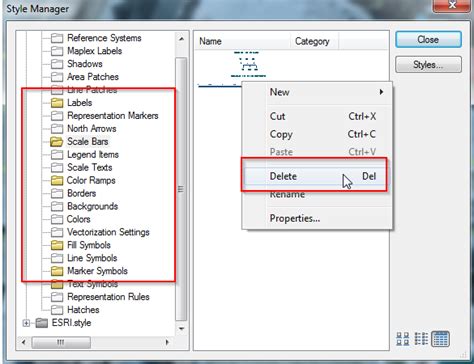The height and width of the screenshot is (364, 474).
Task: Choose Cut from the context menu
Action: [x=317, y=116]
